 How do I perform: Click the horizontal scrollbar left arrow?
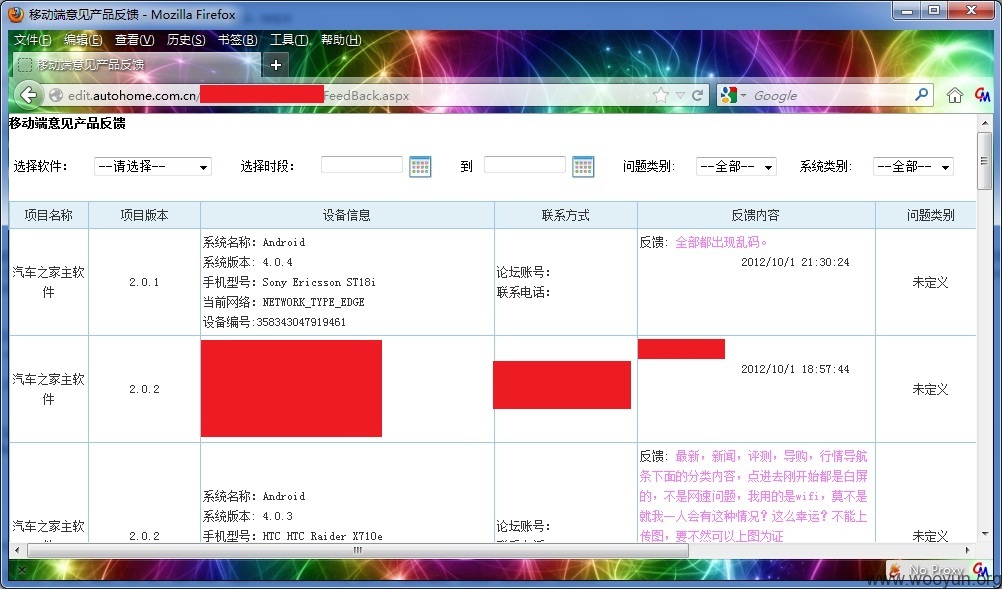click(x=17, y=550)
